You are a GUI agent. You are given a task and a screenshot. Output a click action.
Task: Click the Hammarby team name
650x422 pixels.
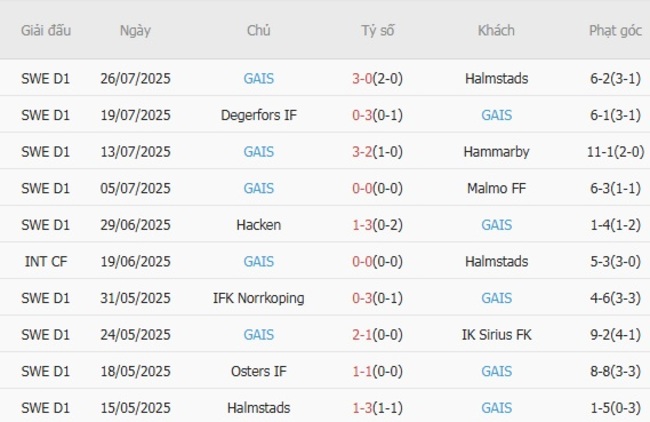496,152
